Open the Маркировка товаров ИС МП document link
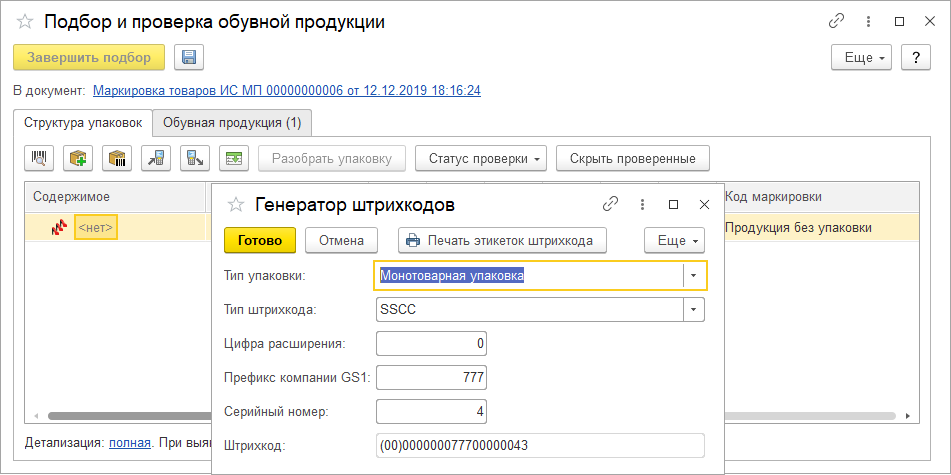This screenshot has width=951, height=475. (286, 90)
